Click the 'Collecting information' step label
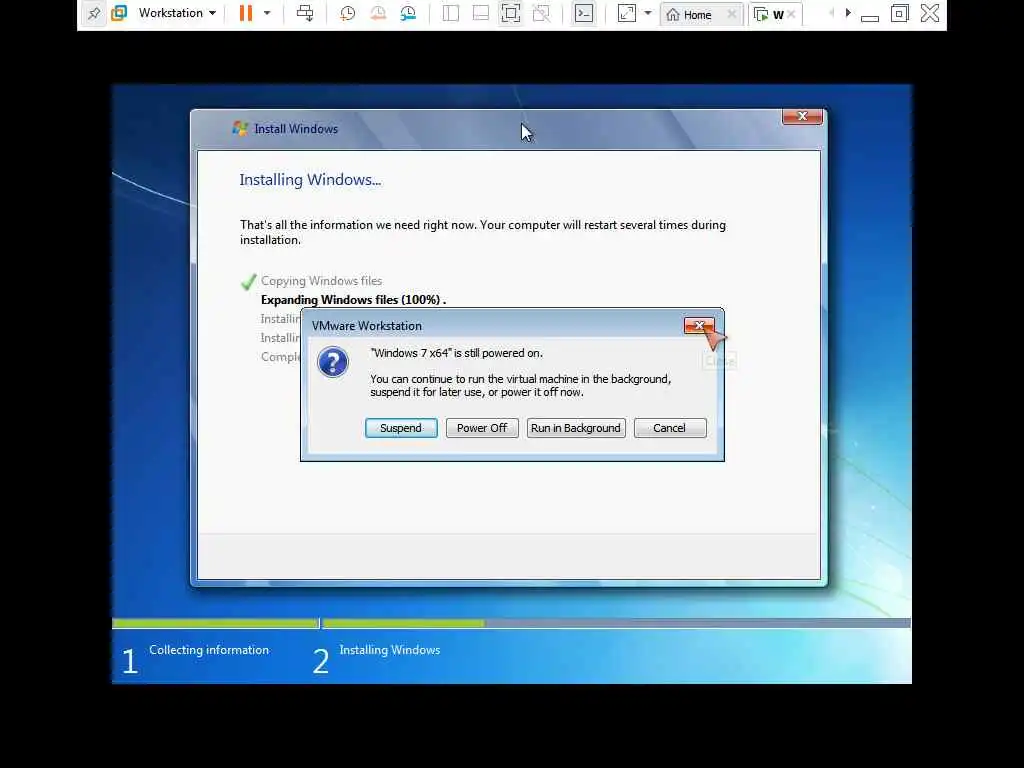Image resolution: width=1024 pixels, height=768 pixels. tap(209, 650)
